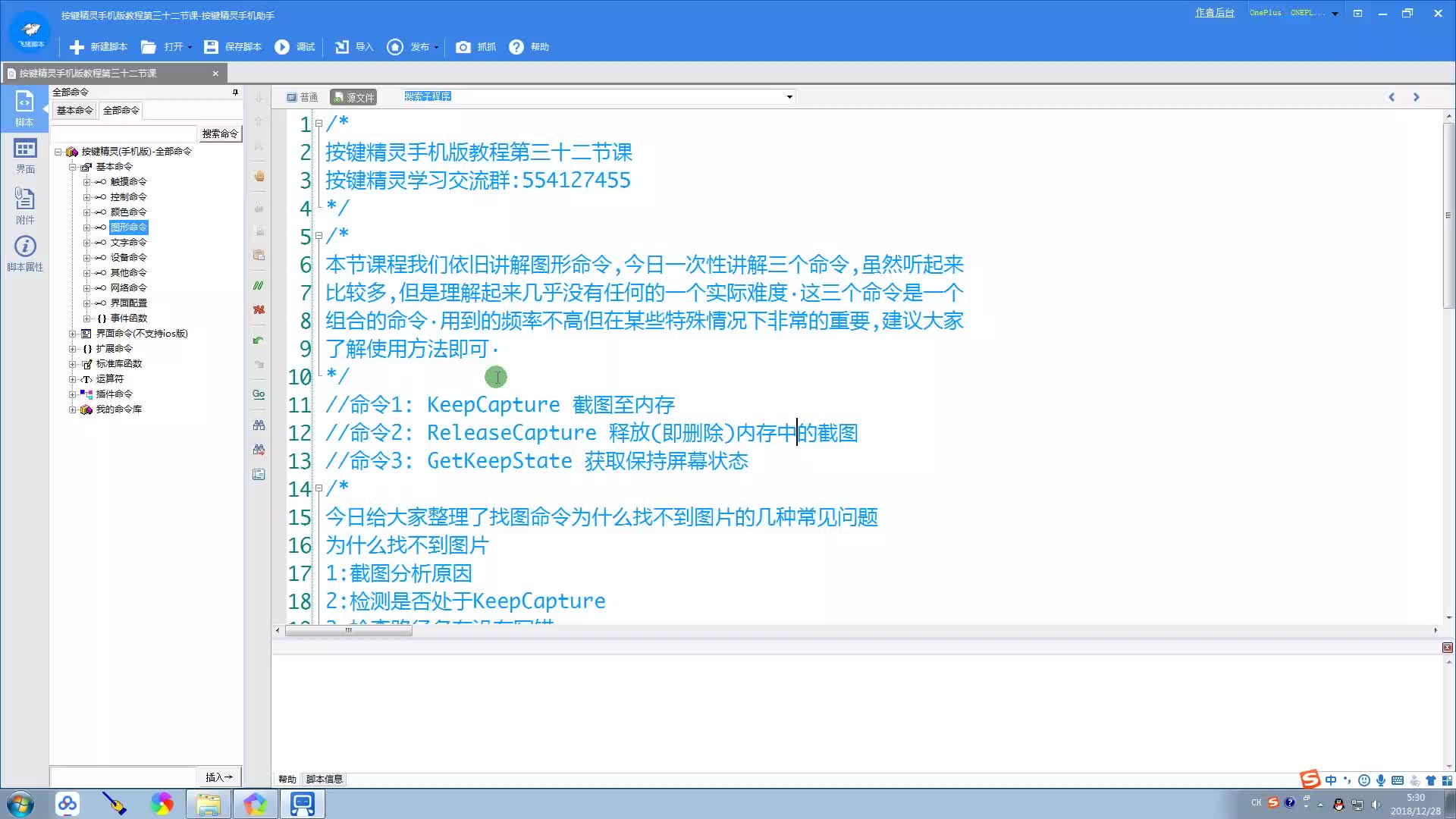
Task: Expand the 界面命令(不支持ios版) node
Action: tap(72, 334)
